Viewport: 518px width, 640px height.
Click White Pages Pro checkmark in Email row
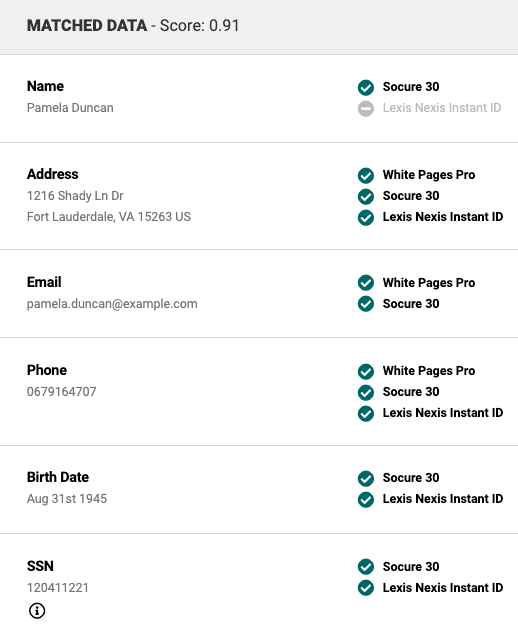(366, 283)
